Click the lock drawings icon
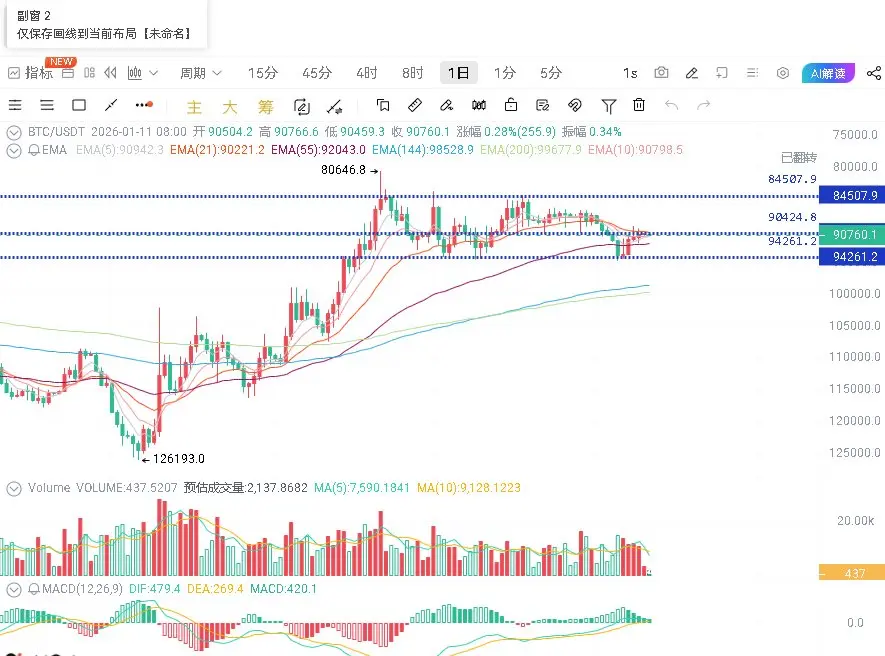885x656 pixels. [x=511, y=105]
